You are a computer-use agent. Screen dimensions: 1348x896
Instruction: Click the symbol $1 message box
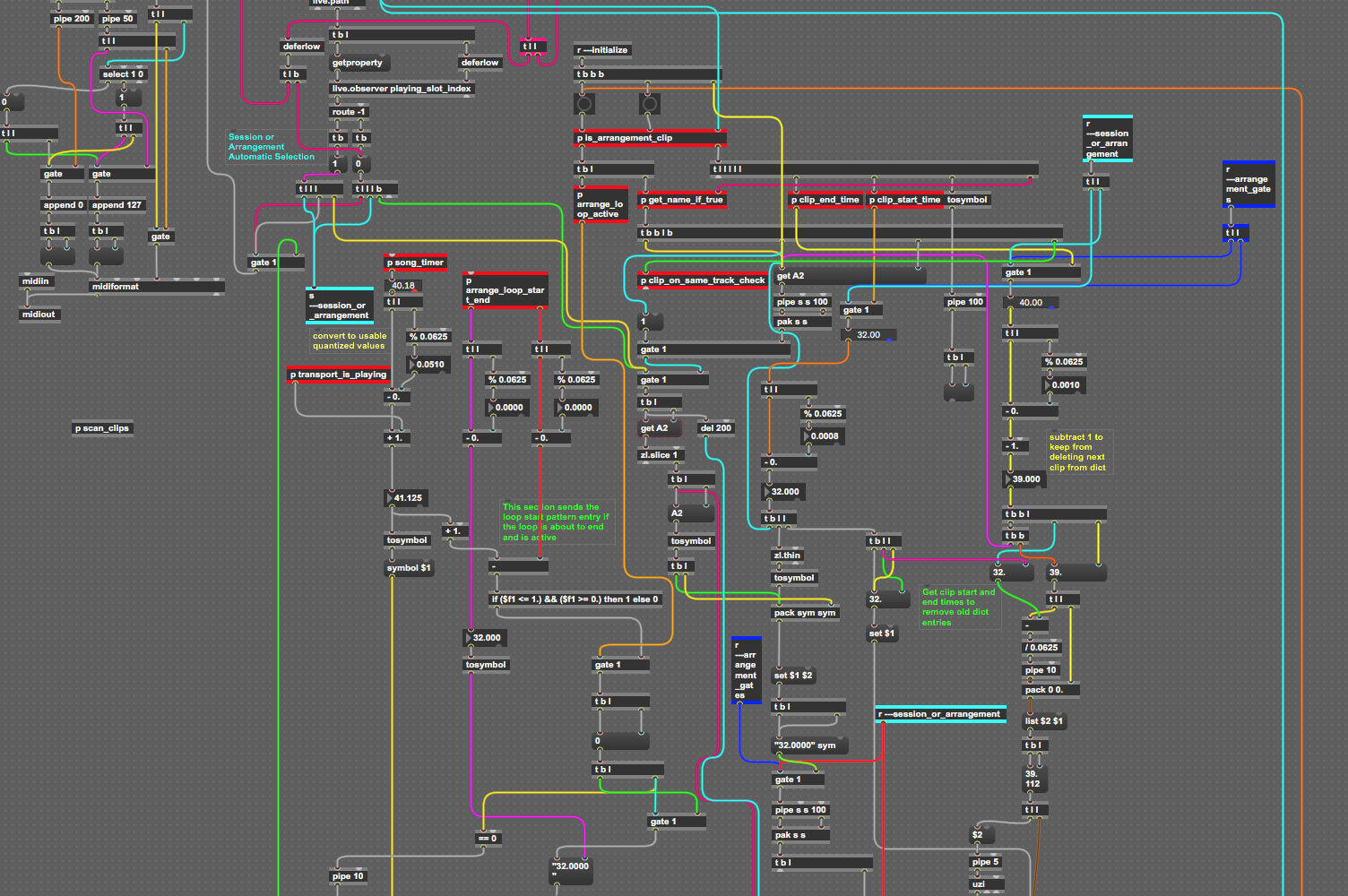pyautogui.click(x=409, y=568)
